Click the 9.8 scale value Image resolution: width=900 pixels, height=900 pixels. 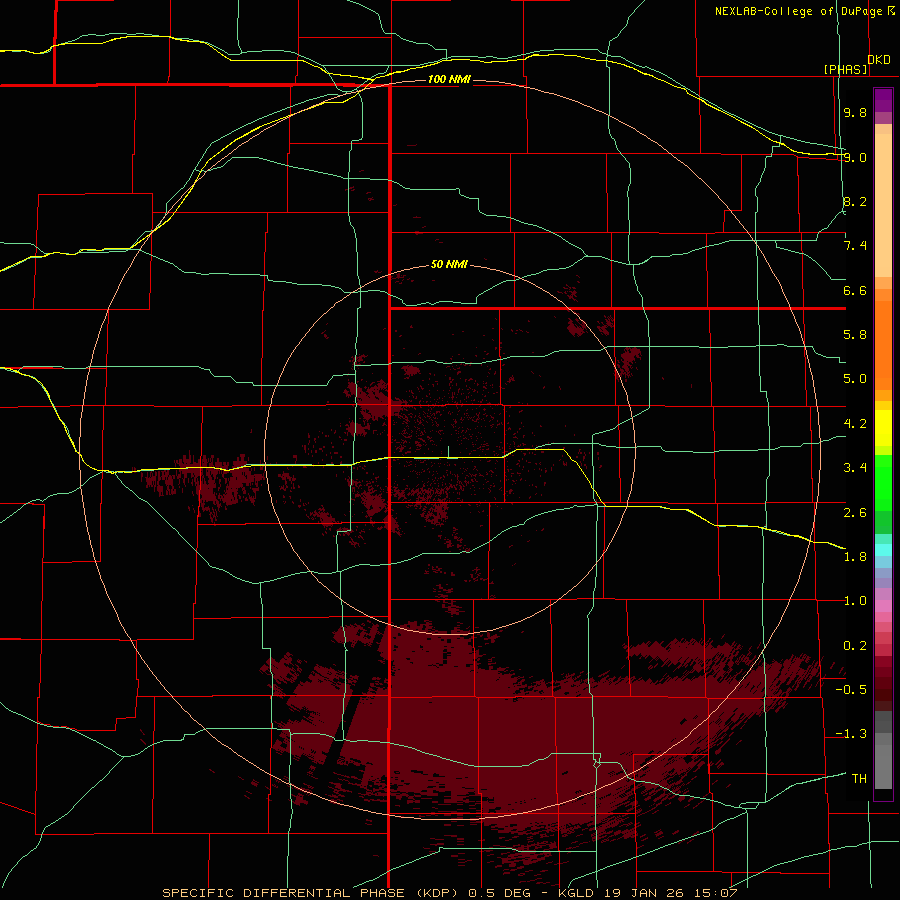855,112
